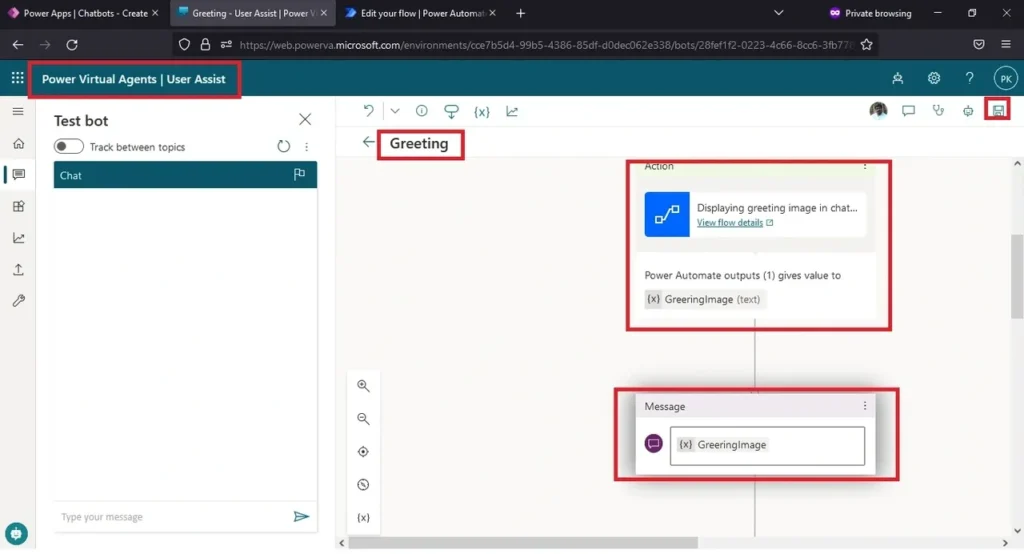The width and height of the screenshot is (1024, 554).
Task: Open the Settings gear in header
Action: pyautogui.click(x=934, y=78)
